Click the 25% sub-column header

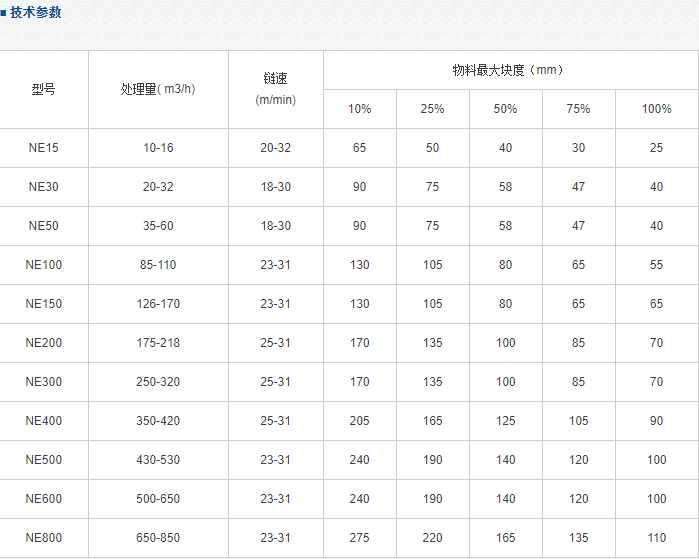[x=432, y=109]
